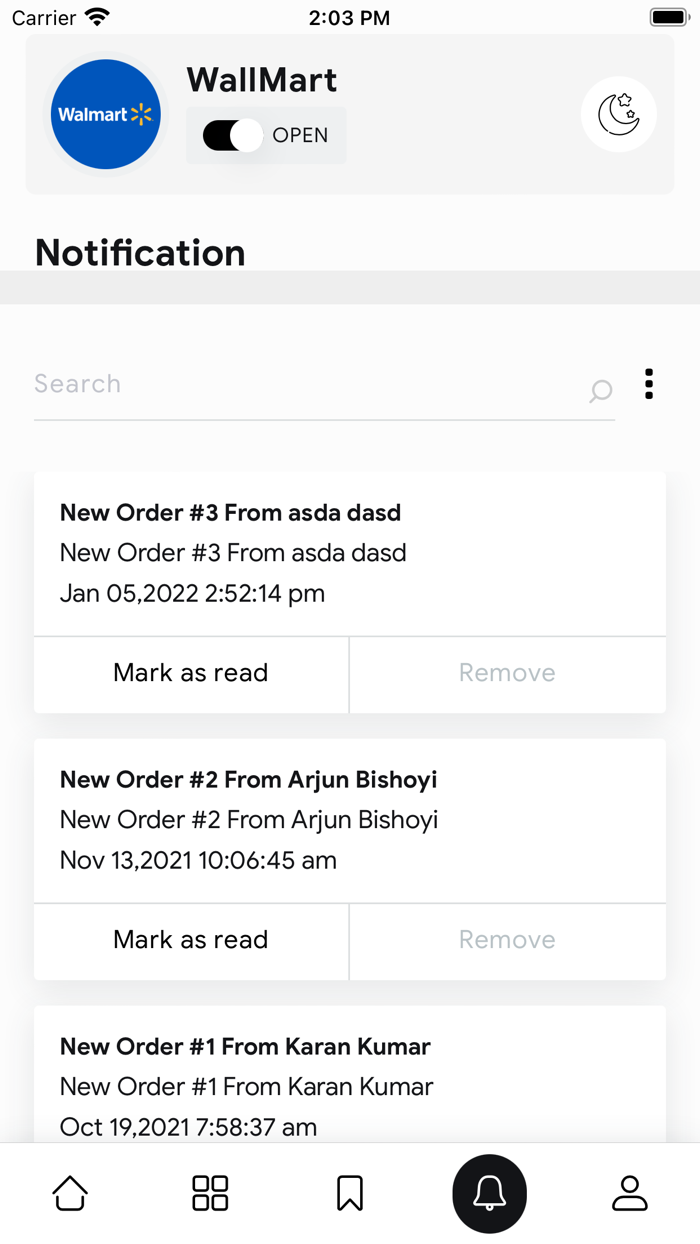Switch to dark mode with moon icon

pyautogui.click(x=618, y=114)
